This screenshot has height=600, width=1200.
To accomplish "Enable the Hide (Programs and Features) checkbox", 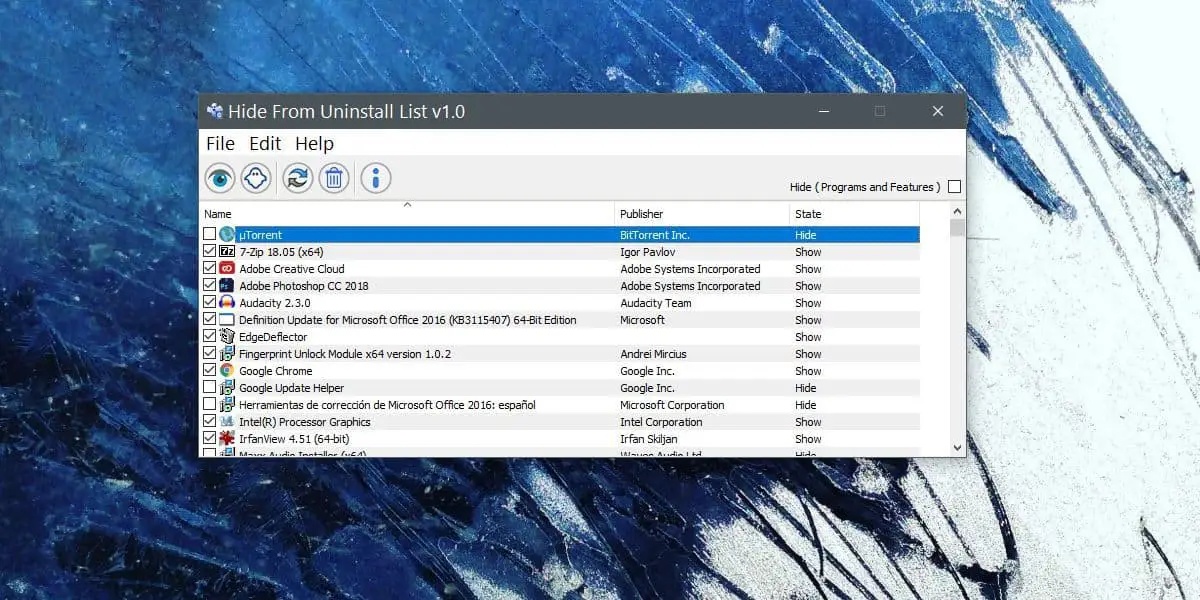I will pyautogui.click(x=954, y=187).
